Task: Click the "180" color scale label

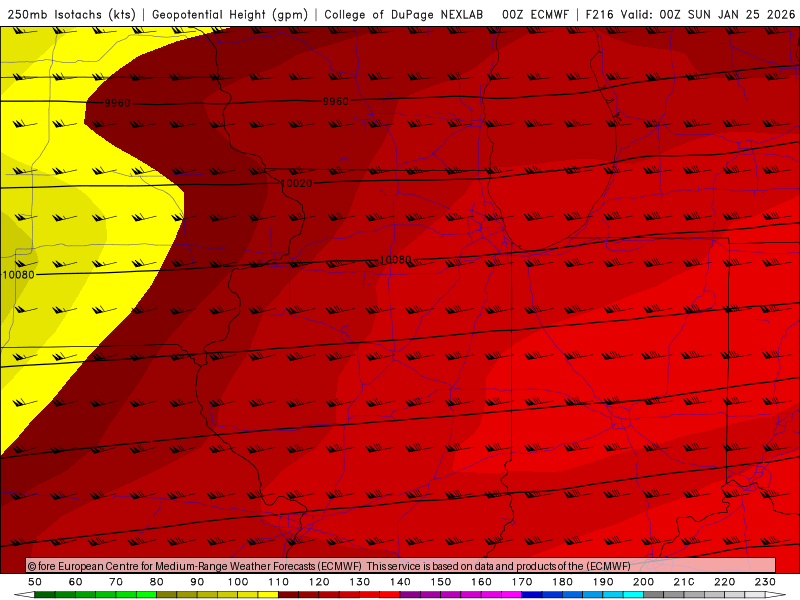Action: 562,582
